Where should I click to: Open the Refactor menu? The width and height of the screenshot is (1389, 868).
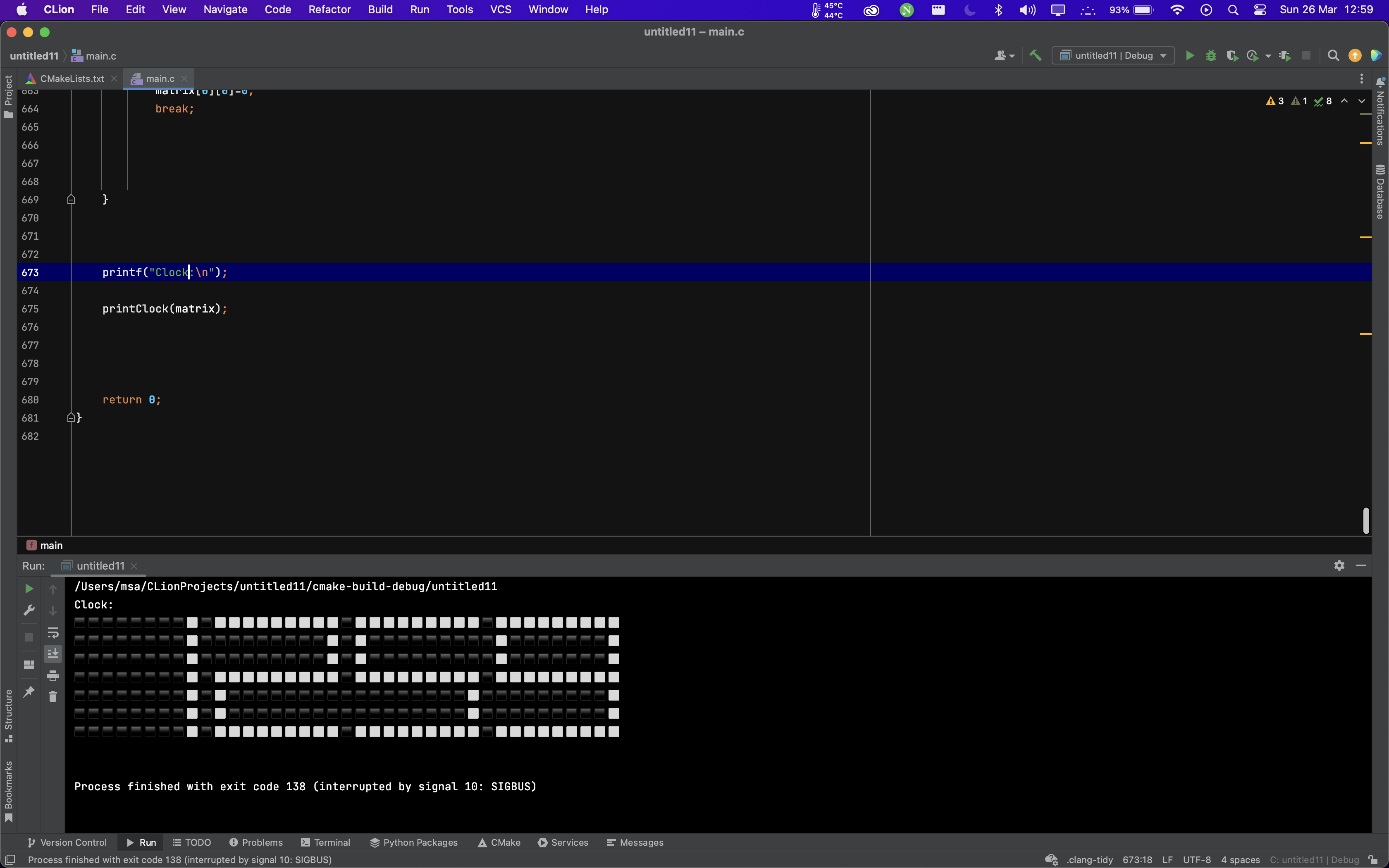point(329,10)
